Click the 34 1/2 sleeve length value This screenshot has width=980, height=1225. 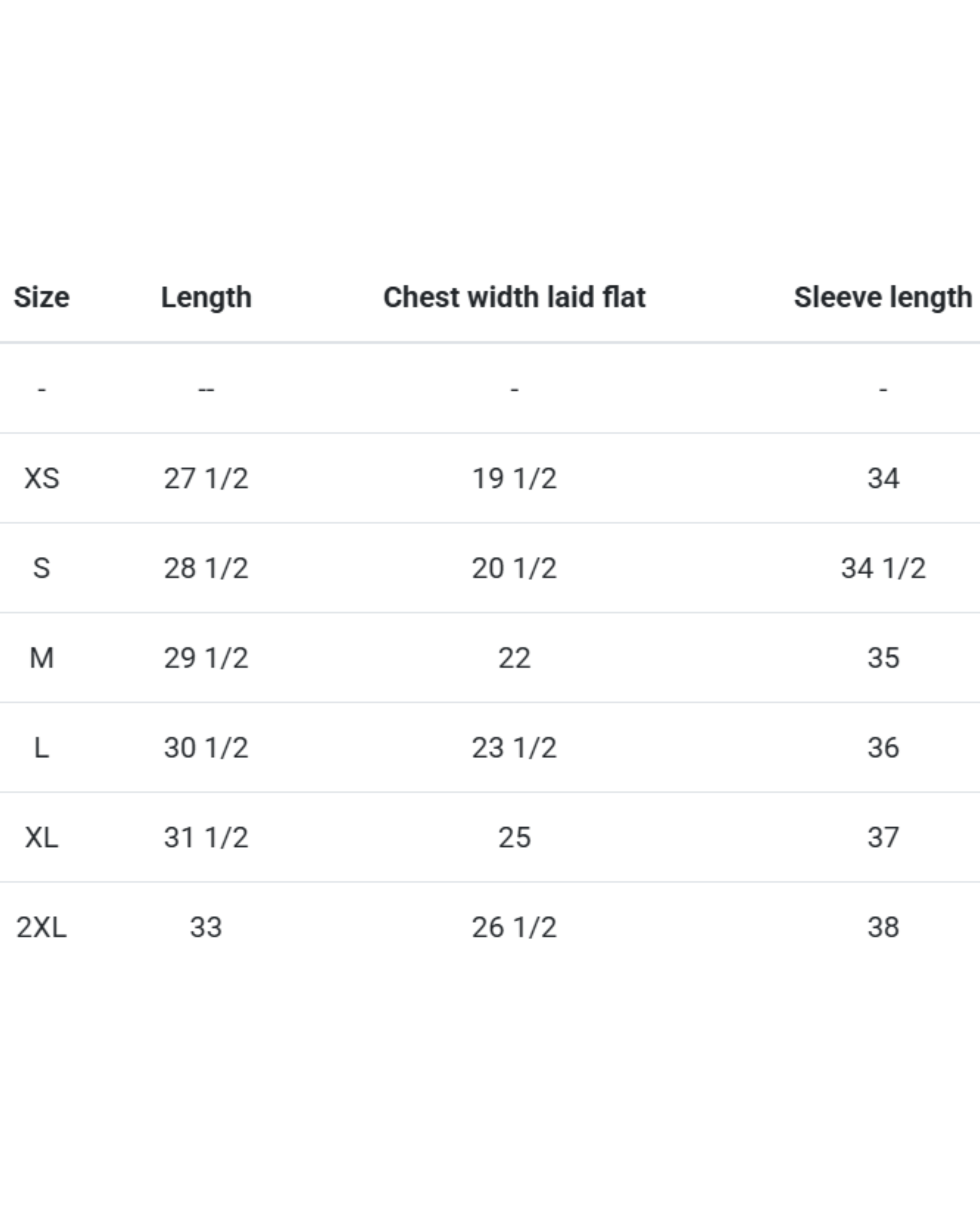(x=883, y=568)
